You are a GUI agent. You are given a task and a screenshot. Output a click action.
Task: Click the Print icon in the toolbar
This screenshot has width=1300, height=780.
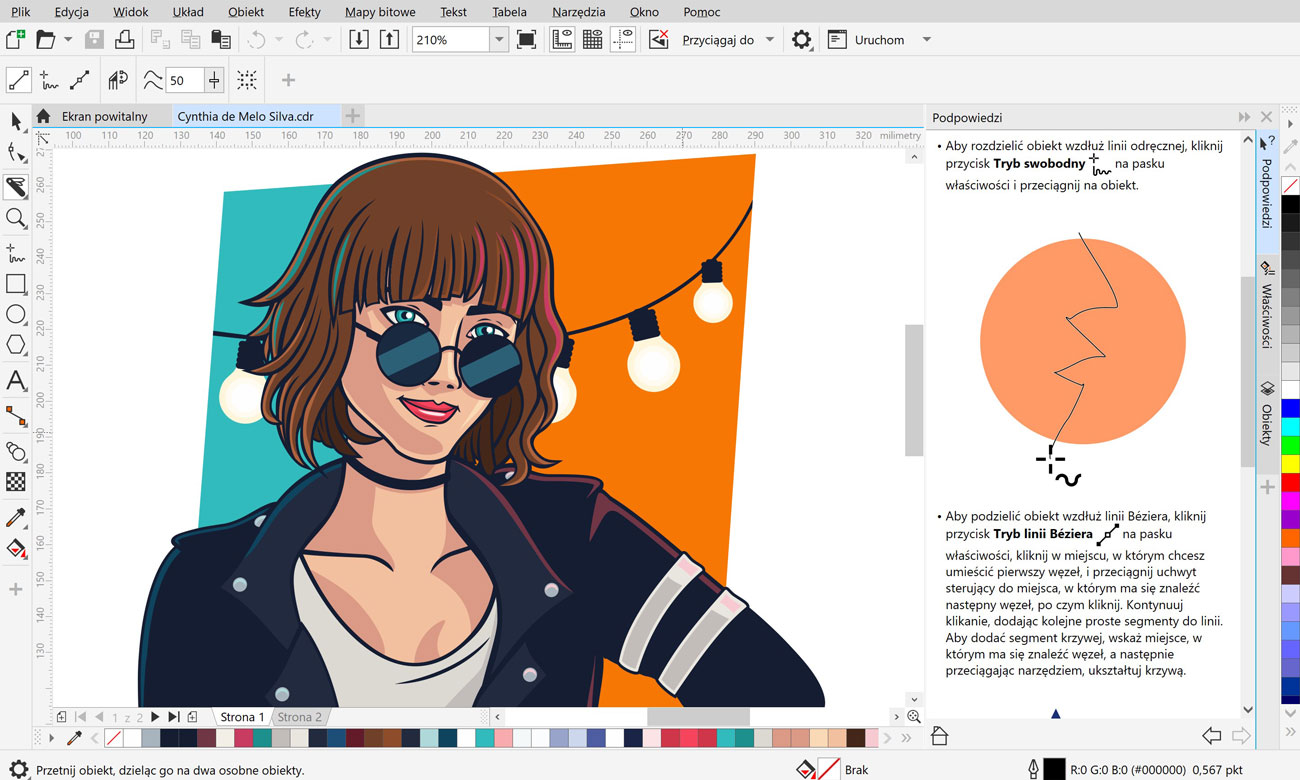[x=124, y=40]
